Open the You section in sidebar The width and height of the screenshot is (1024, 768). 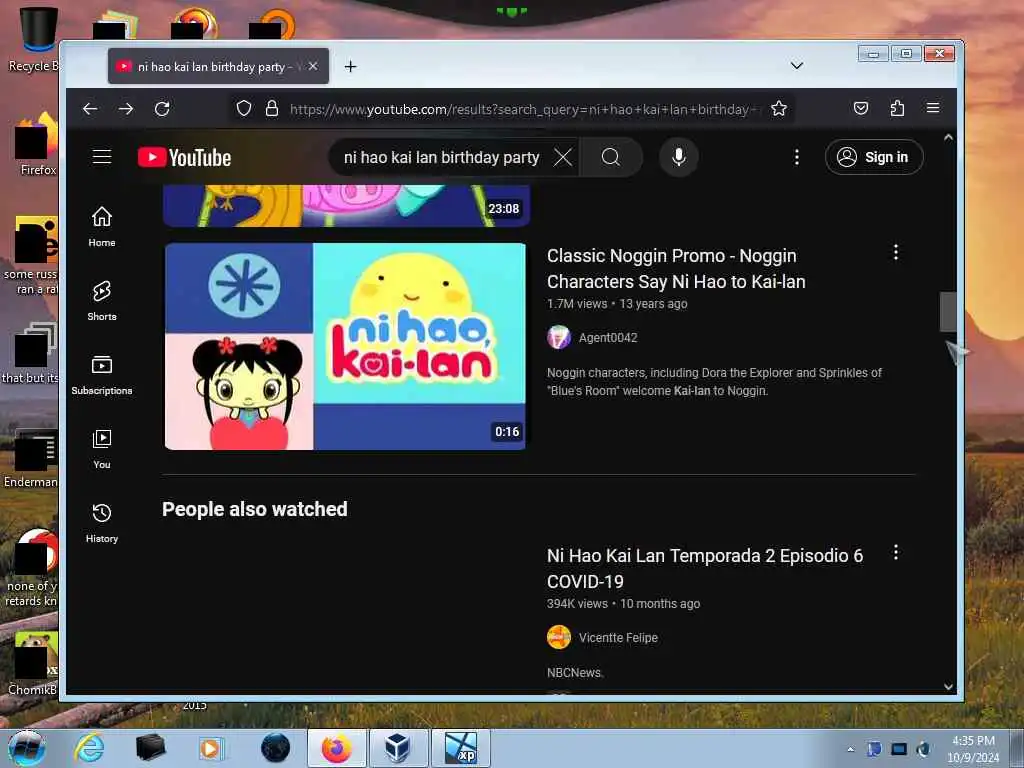point(102,449)
